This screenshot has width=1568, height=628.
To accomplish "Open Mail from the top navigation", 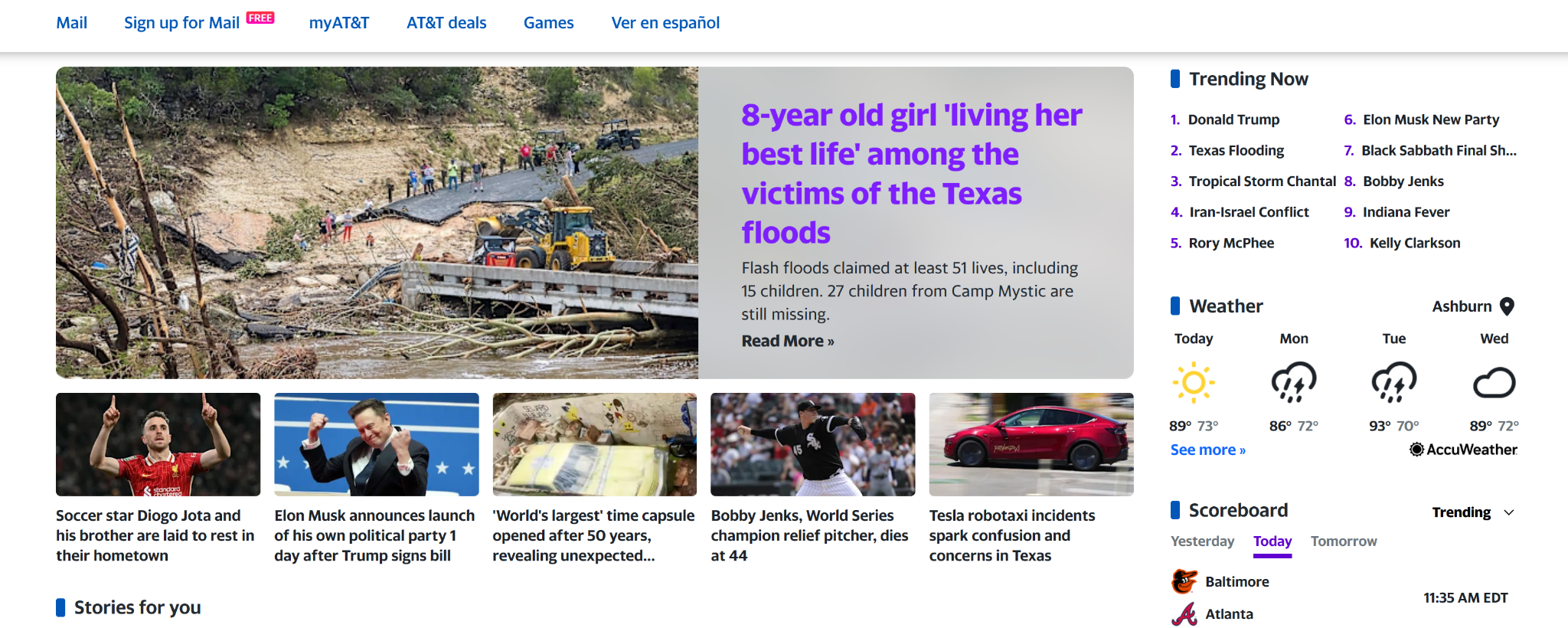I will [72, 23].
